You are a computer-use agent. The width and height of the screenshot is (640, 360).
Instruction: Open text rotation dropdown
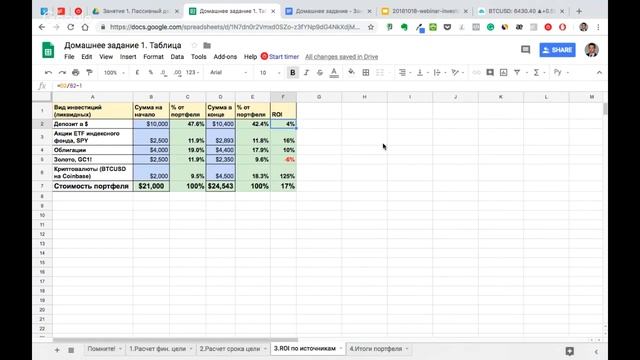click(x=458, y=73)
